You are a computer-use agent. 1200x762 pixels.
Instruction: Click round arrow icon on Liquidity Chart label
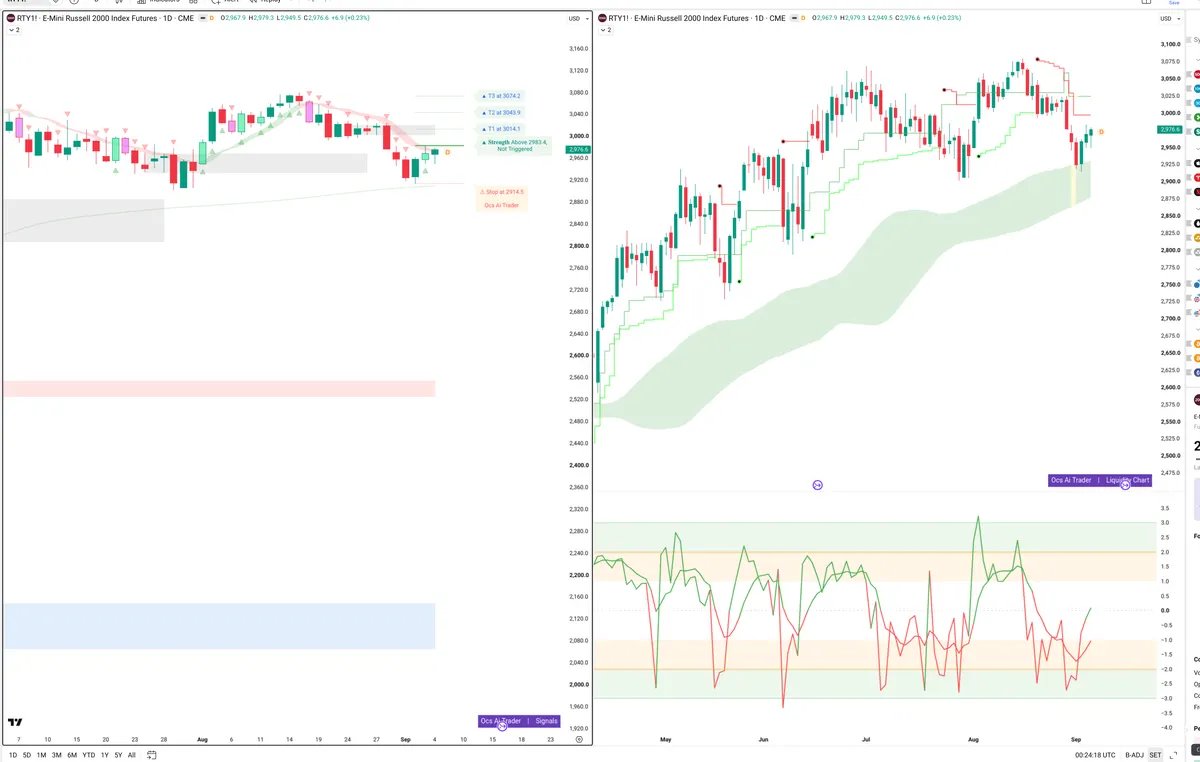tap(1125, 484)
